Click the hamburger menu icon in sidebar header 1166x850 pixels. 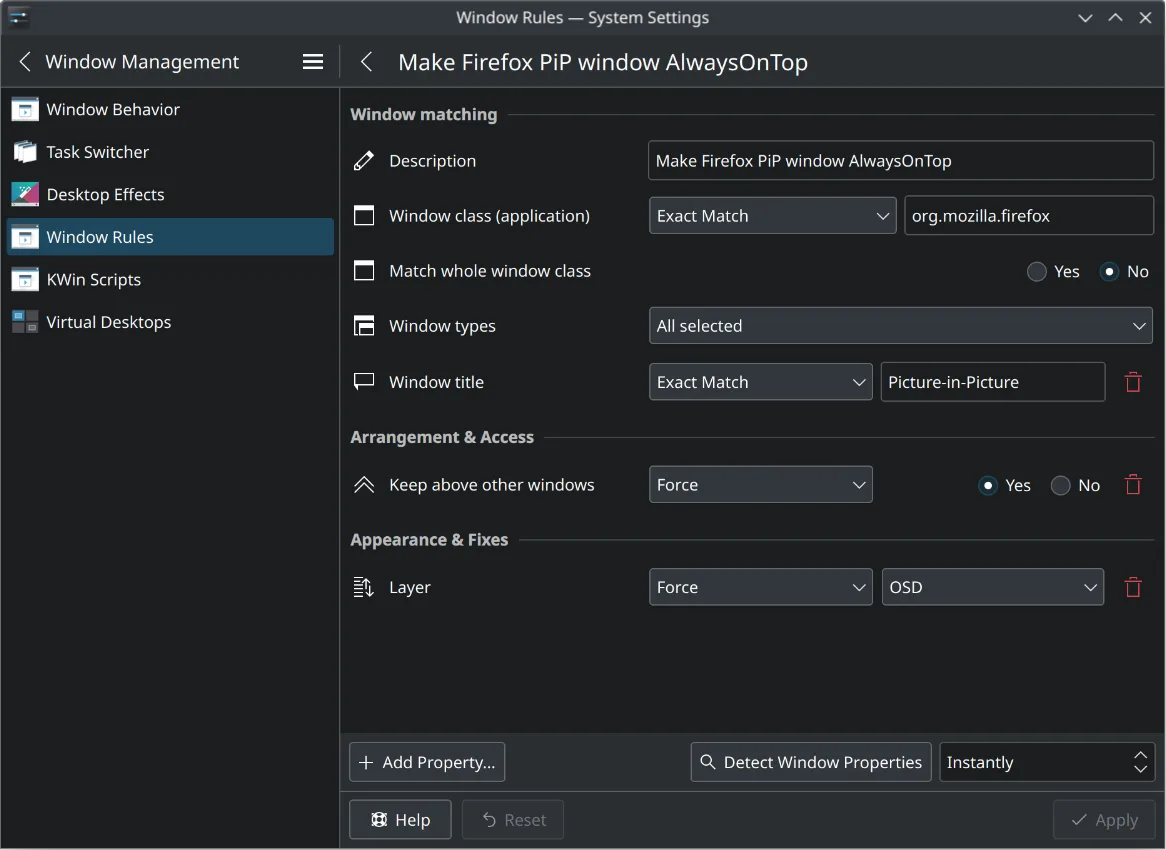(313, 62)
